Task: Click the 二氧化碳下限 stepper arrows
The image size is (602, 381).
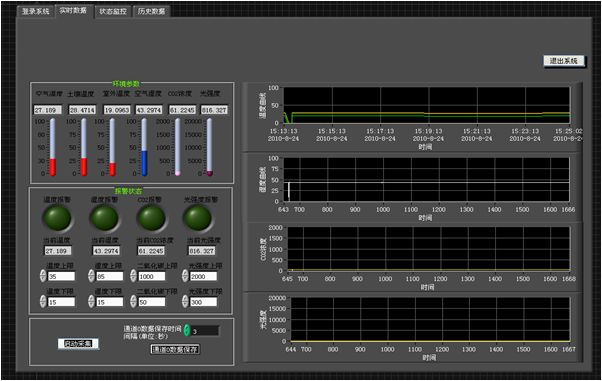Action: (133, 301)
